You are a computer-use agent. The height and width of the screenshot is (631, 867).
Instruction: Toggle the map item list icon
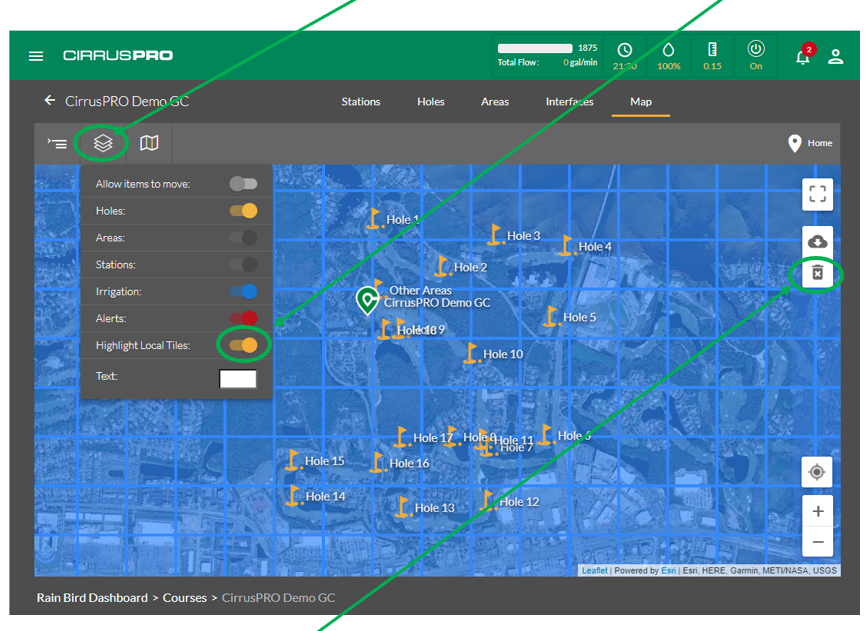tap(57, 143)
